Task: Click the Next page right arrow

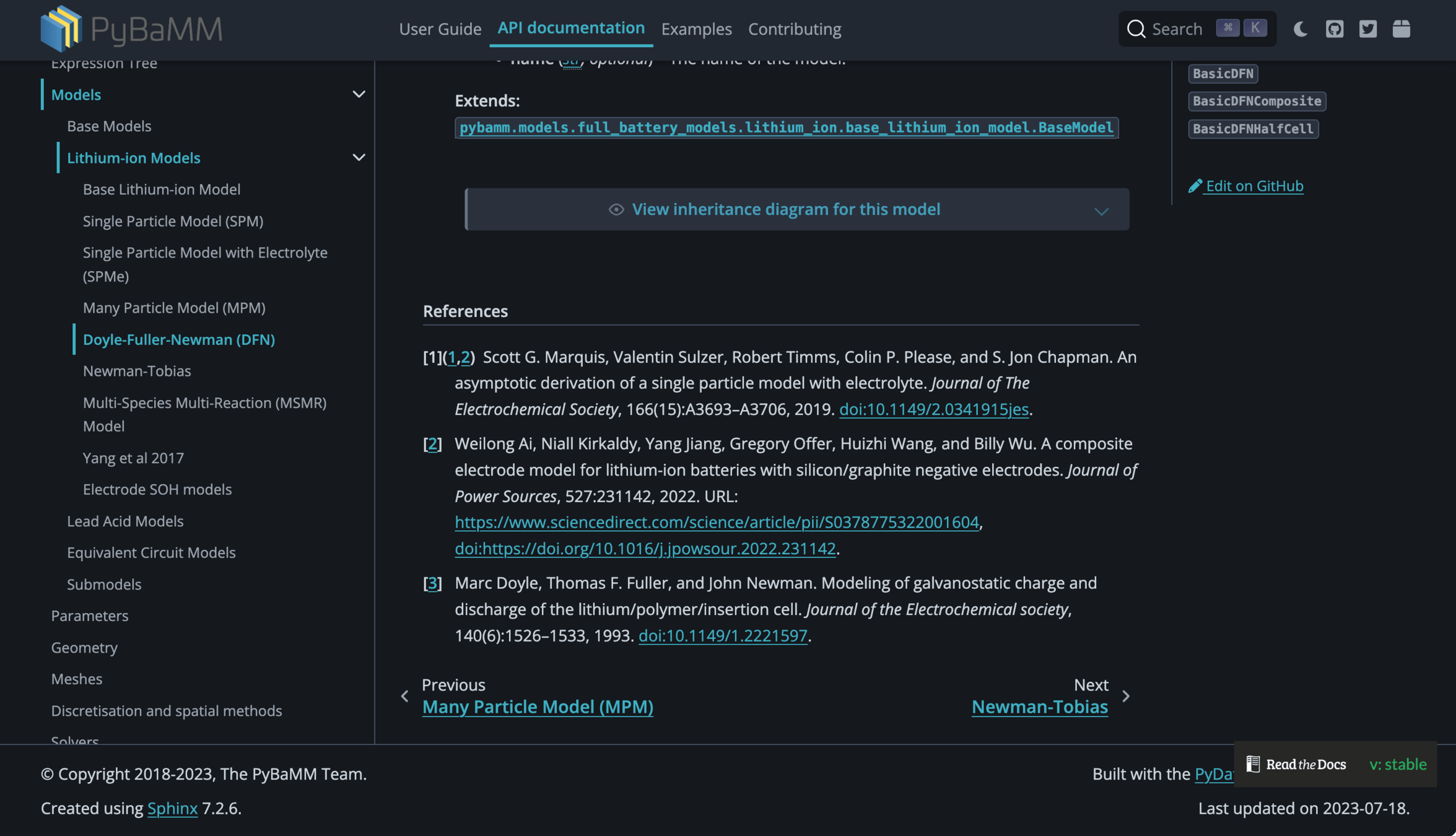Action: (1126, 696)
